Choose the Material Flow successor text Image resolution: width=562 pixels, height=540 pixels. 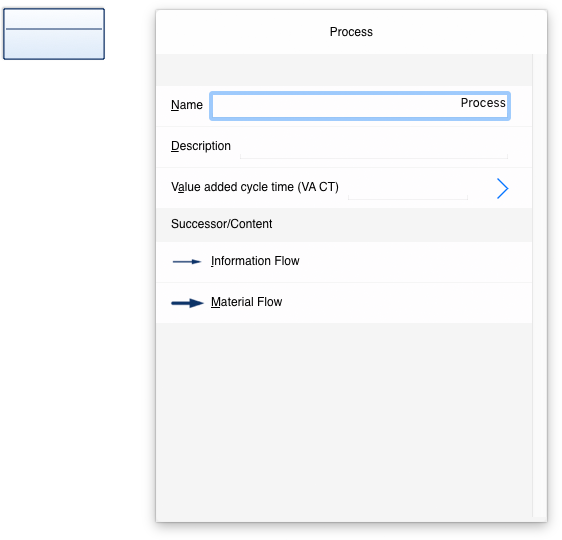(246, 302)
